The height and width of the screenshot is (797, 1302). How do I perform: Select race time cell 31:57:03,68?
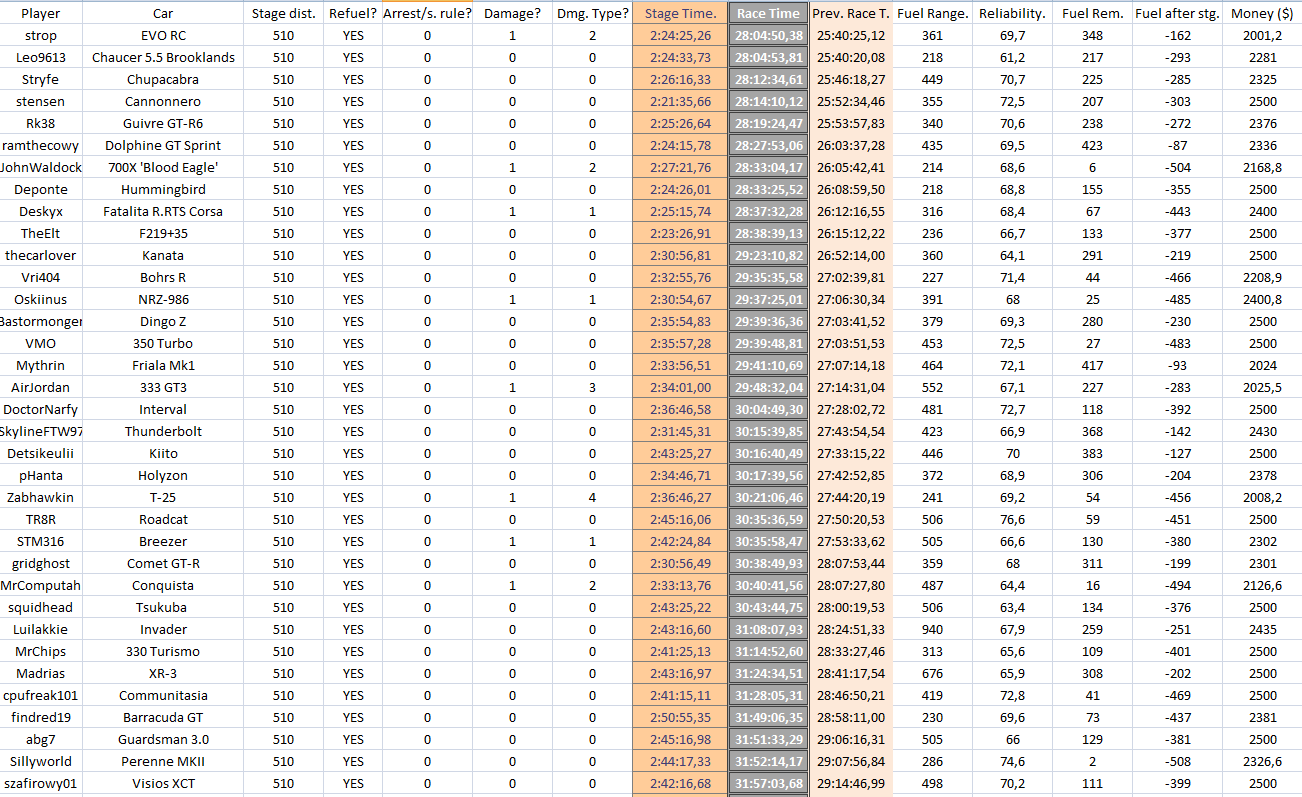coord(768,783)
